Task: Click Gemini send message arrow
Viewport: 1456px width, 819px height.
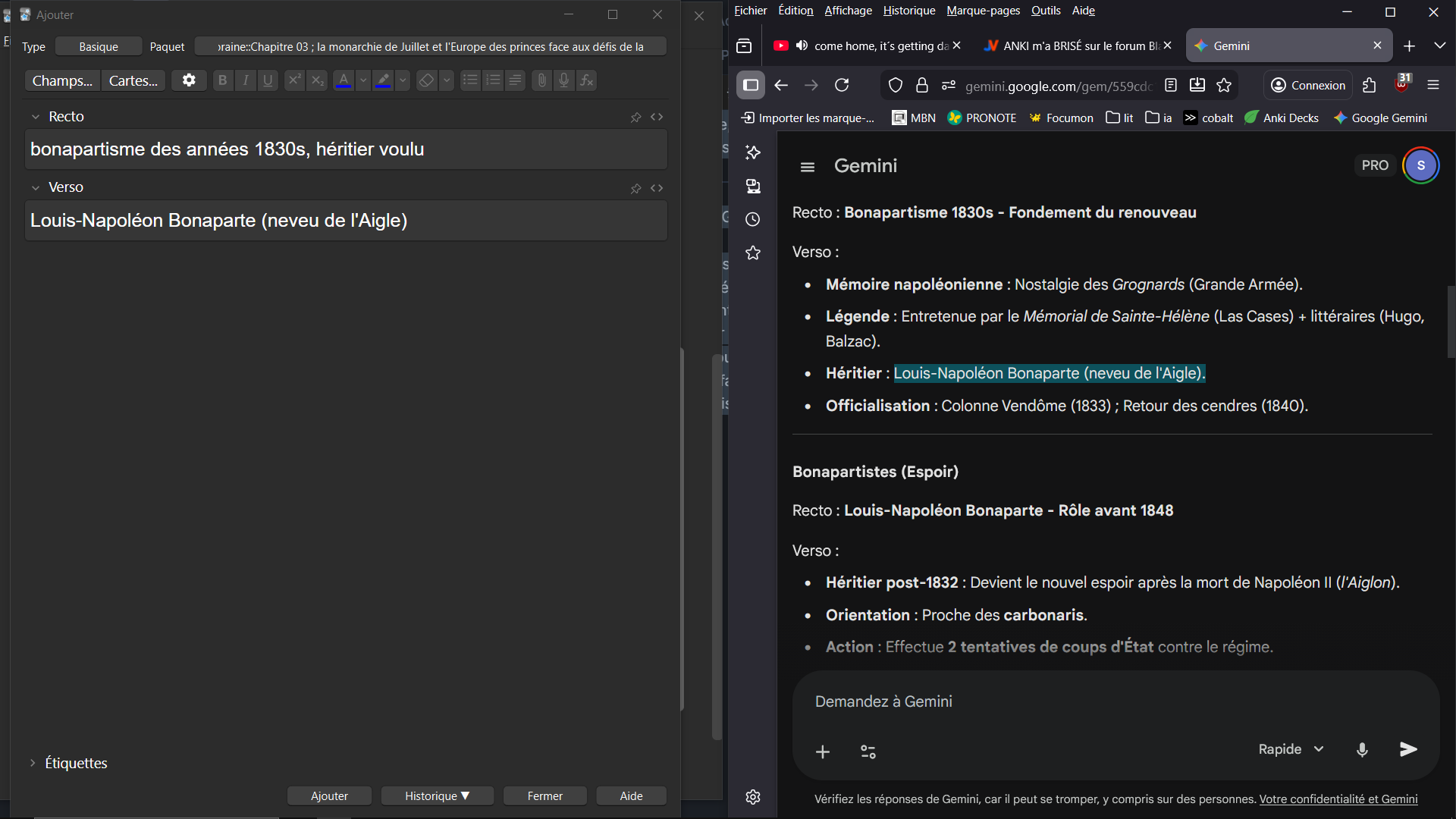Action: point(1407,749)
